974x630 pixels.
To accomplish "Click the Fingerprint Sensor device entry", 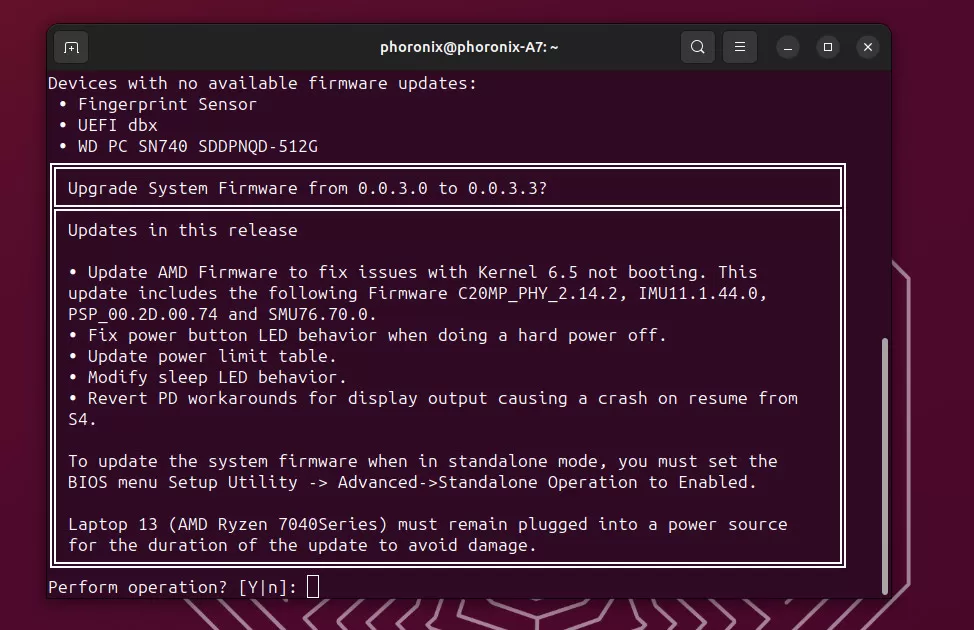I will pos(167,104).
